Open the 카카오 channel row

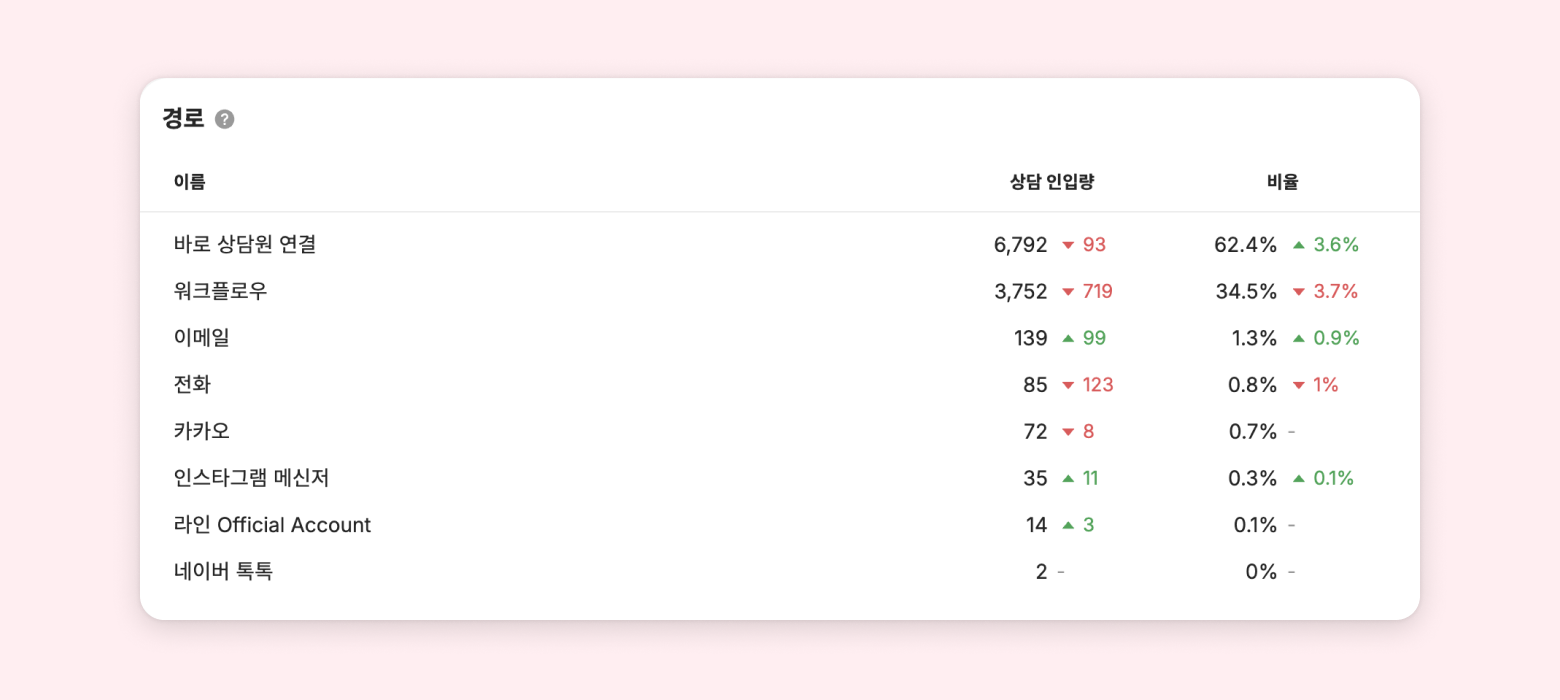[x=201, y=431]
